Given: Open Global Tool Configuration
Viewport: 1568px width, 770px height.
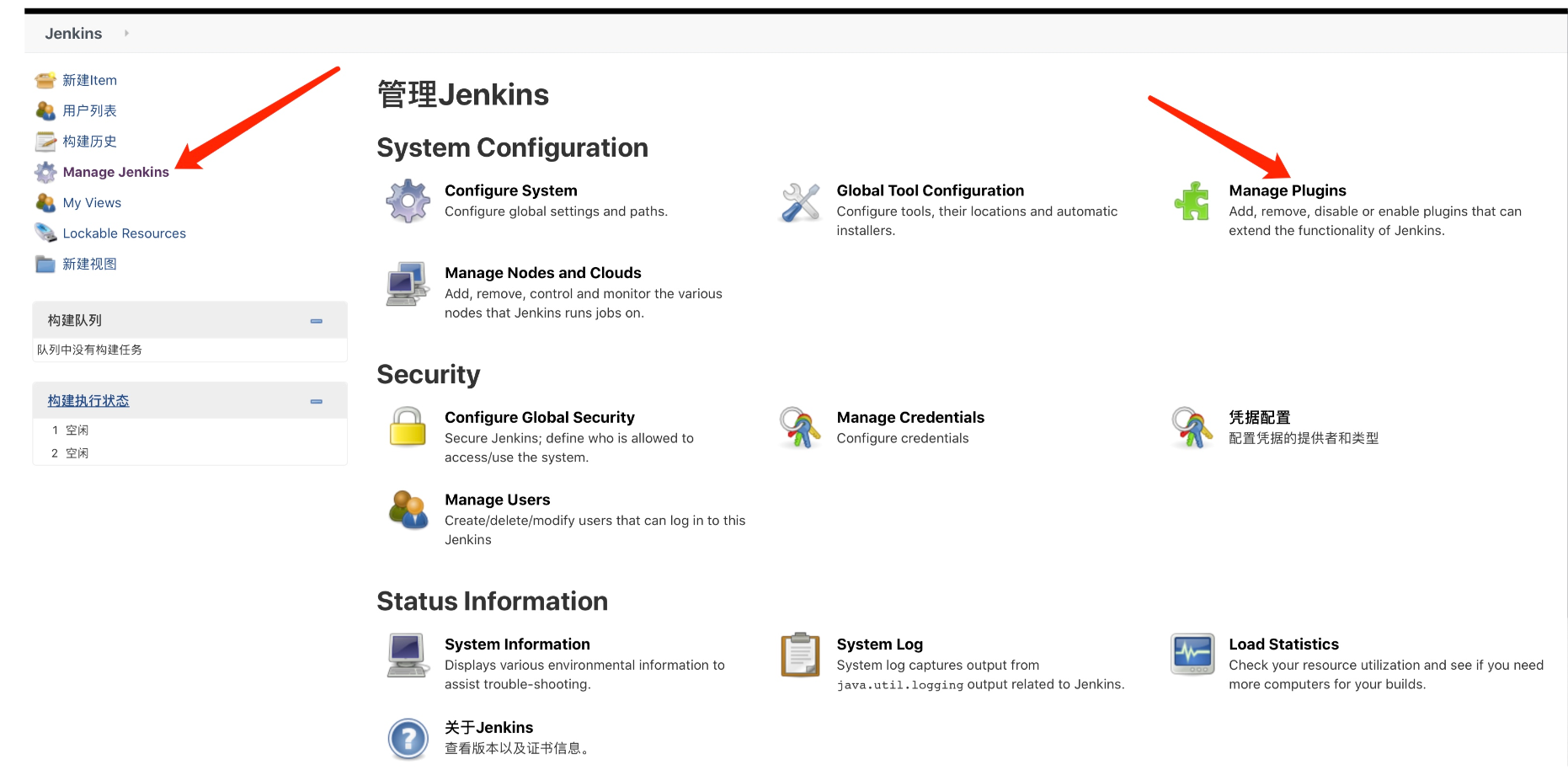Looking at the screenshot, I should click(x=931, y=190).
